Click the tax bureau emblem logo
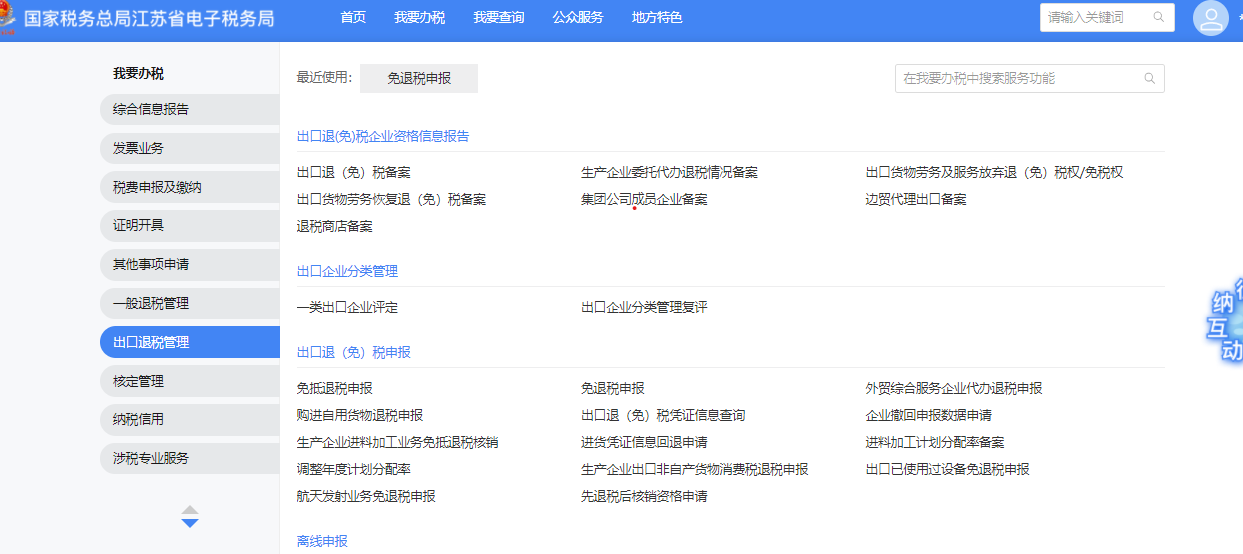Screen dimensions: 1243x554 [x=8, y=18]
